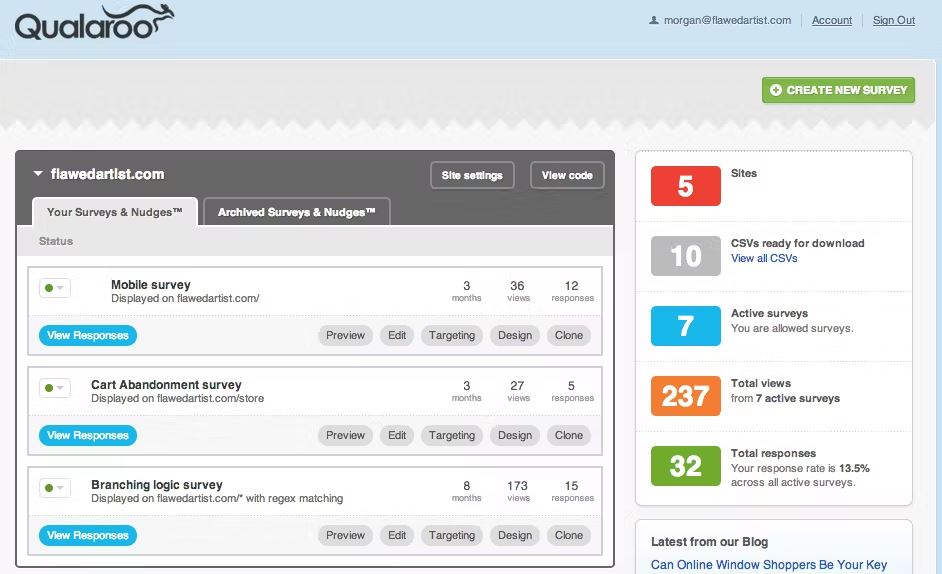Click the green 32 Total responses badge

(685, 466)
